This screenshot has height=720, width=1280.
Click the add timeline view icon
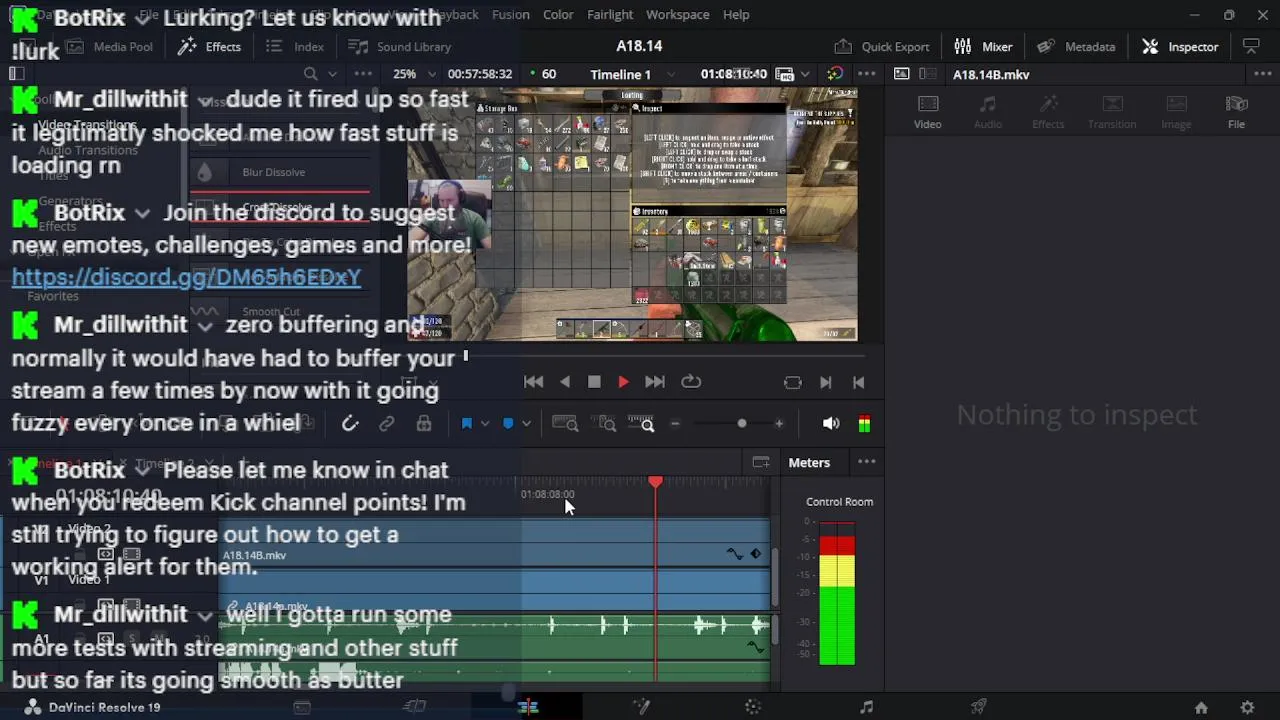click(761, 462)
